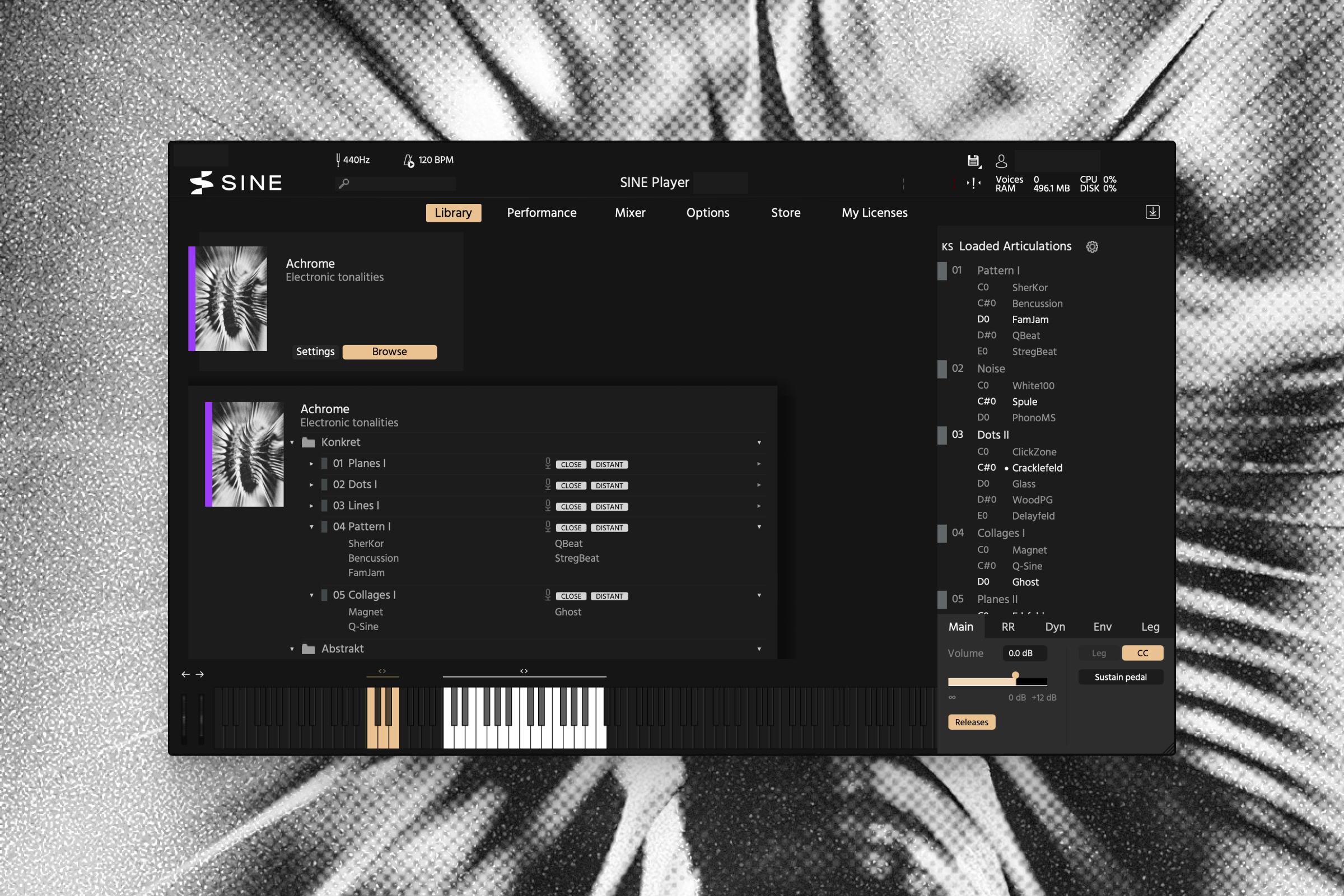The height and width of the screenshot is (896, 1344).
Task: Click microphone icon on 02 Dots I row
Action: [548, 484]
